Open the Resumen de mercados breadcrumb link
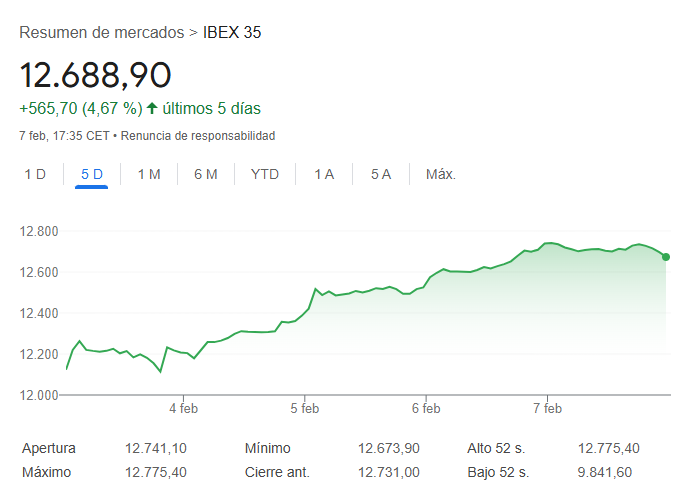 (101, 33)
